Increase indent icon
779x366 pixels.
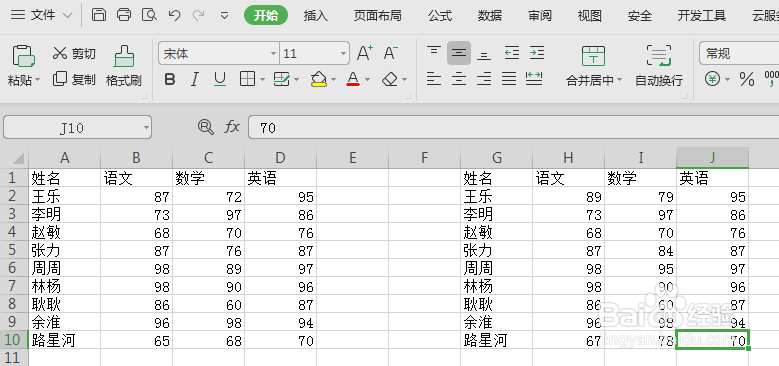click(537, 53)
